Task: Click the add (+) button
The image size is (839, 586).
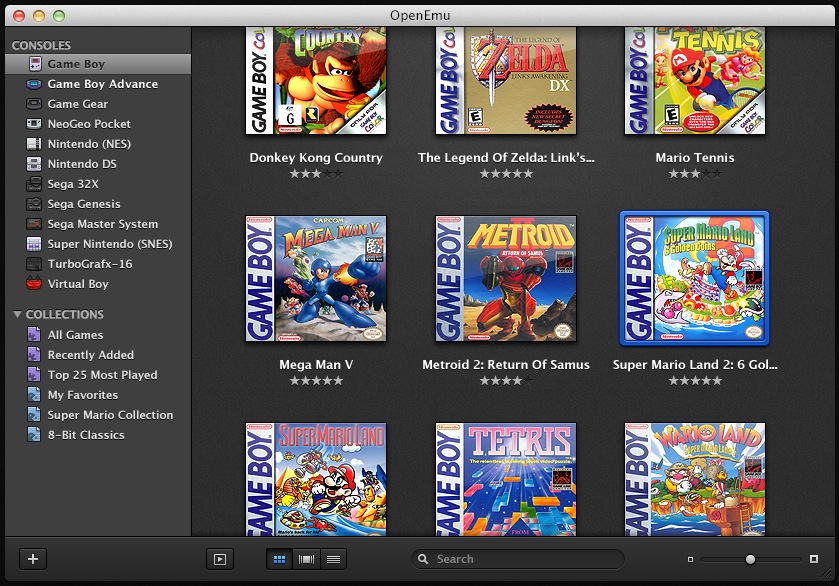Action: tap(33, 559)
